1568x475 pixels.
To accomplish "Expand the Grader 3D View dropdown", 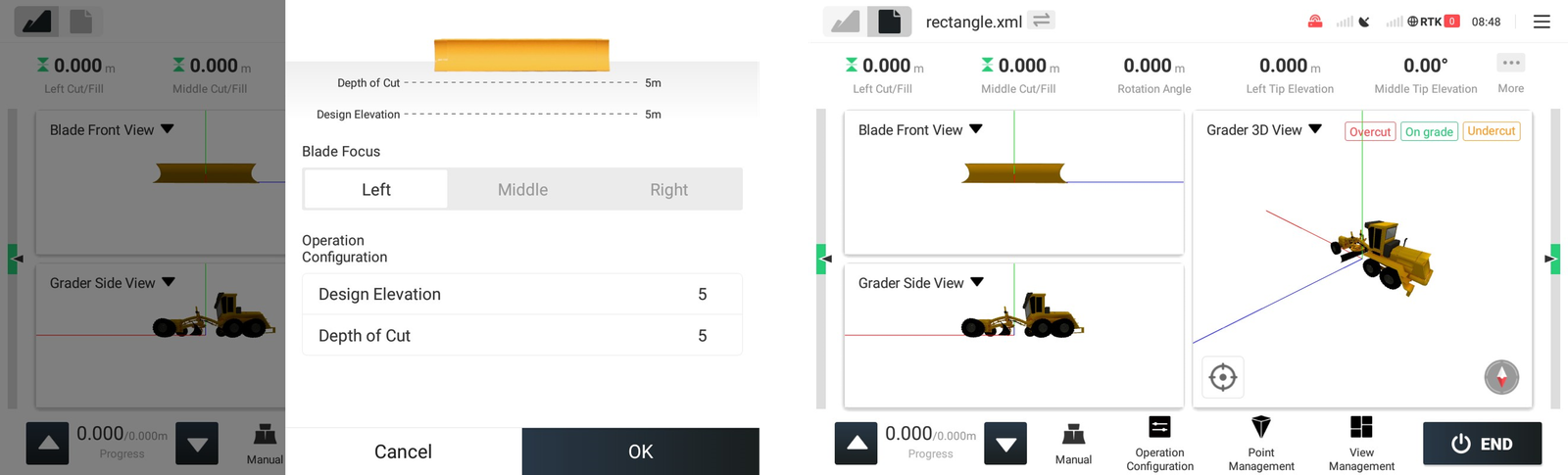I will tap(1315, 129).
